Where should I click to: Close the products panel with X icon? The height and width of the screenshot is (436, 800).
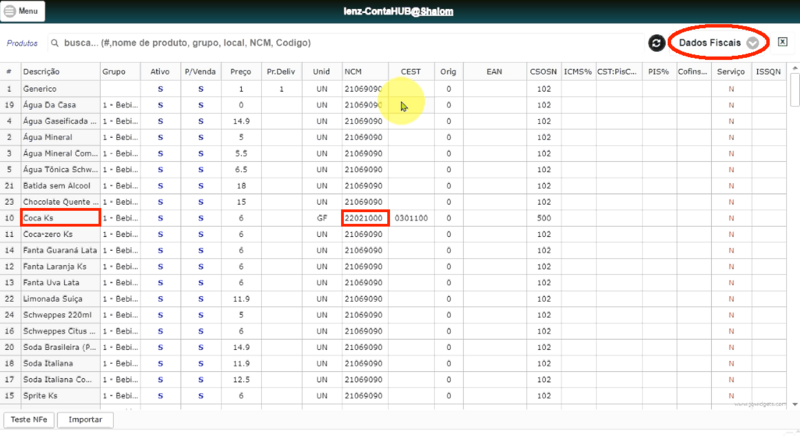click(x=782, y=42)
